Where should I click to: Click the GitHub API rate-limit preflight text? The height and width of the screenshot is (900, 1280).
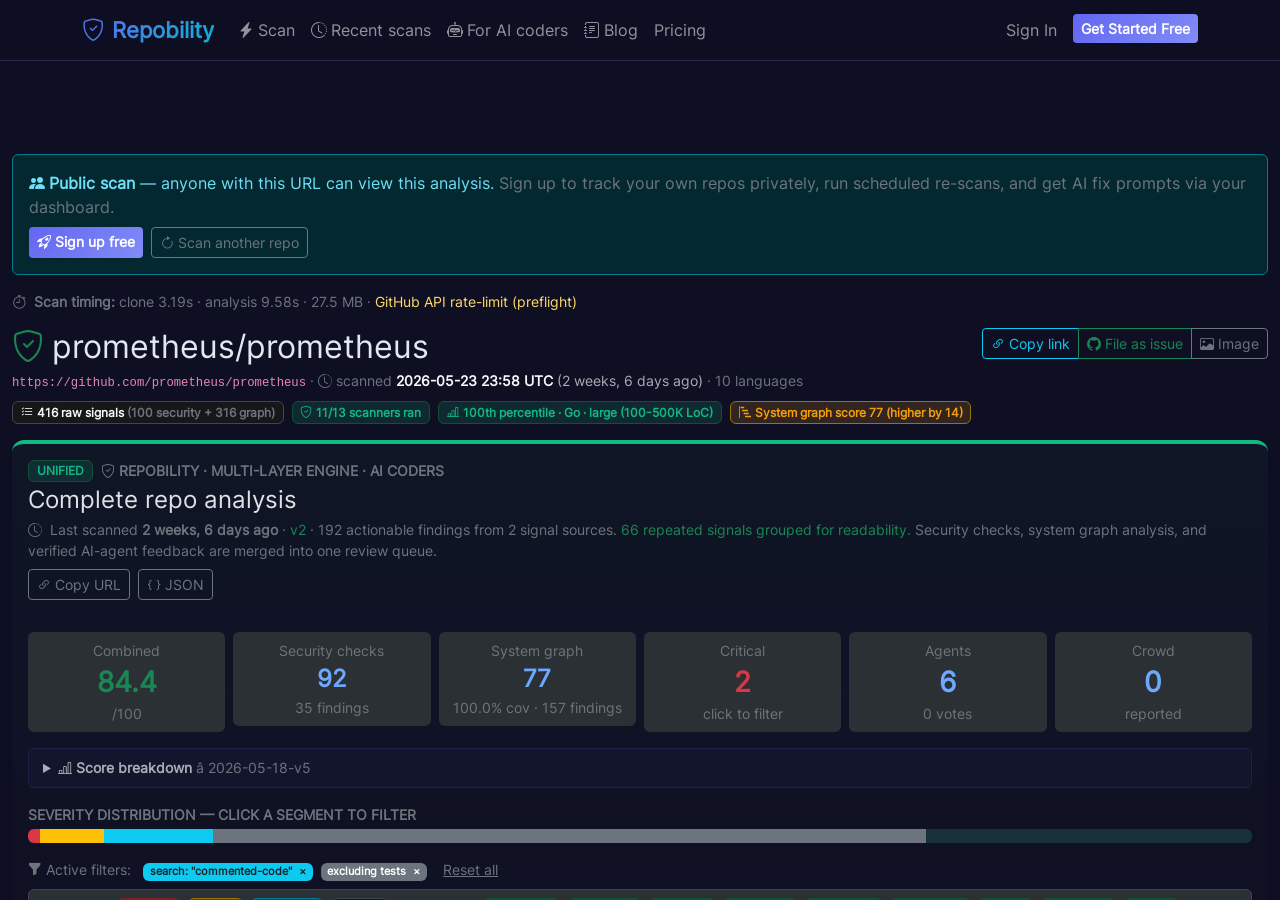point(476,302)
